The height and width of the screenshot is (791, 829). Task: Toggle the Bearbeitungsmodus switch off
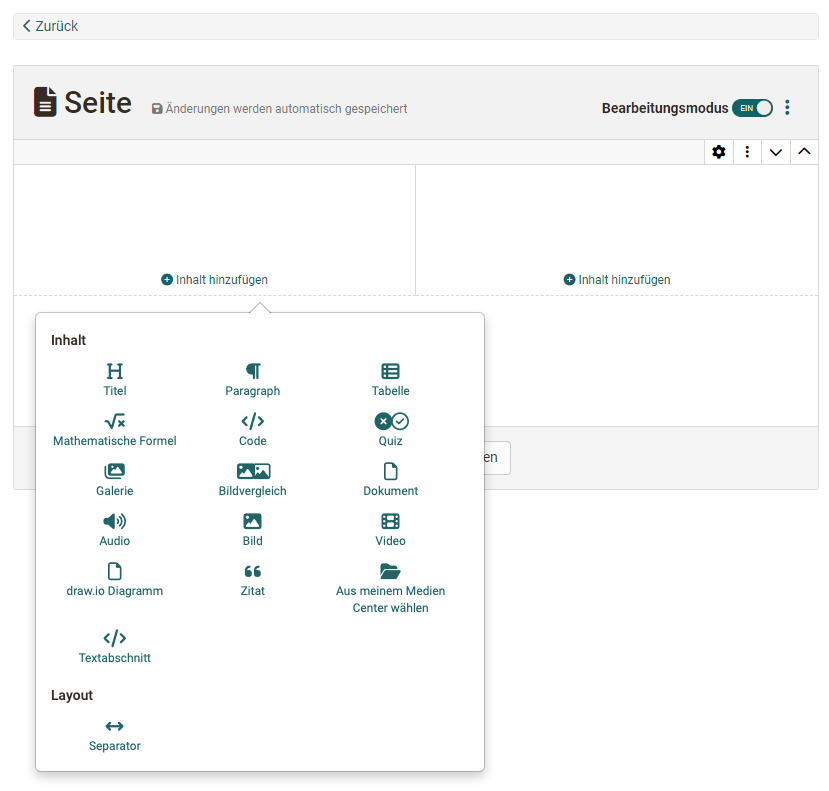(752, 108)
